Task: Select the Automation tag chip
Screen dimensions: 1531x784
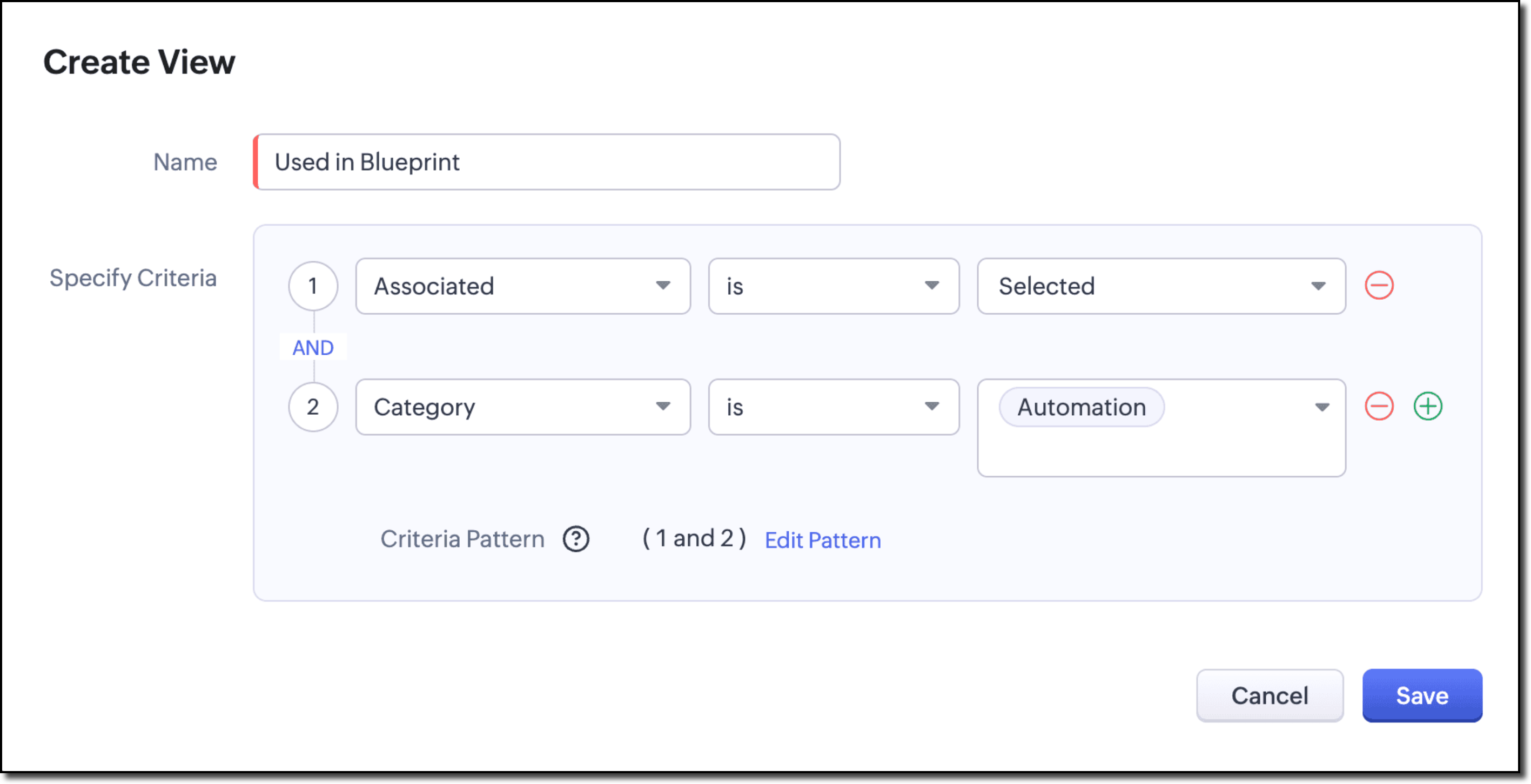Action: click(x=1082, y=408)
